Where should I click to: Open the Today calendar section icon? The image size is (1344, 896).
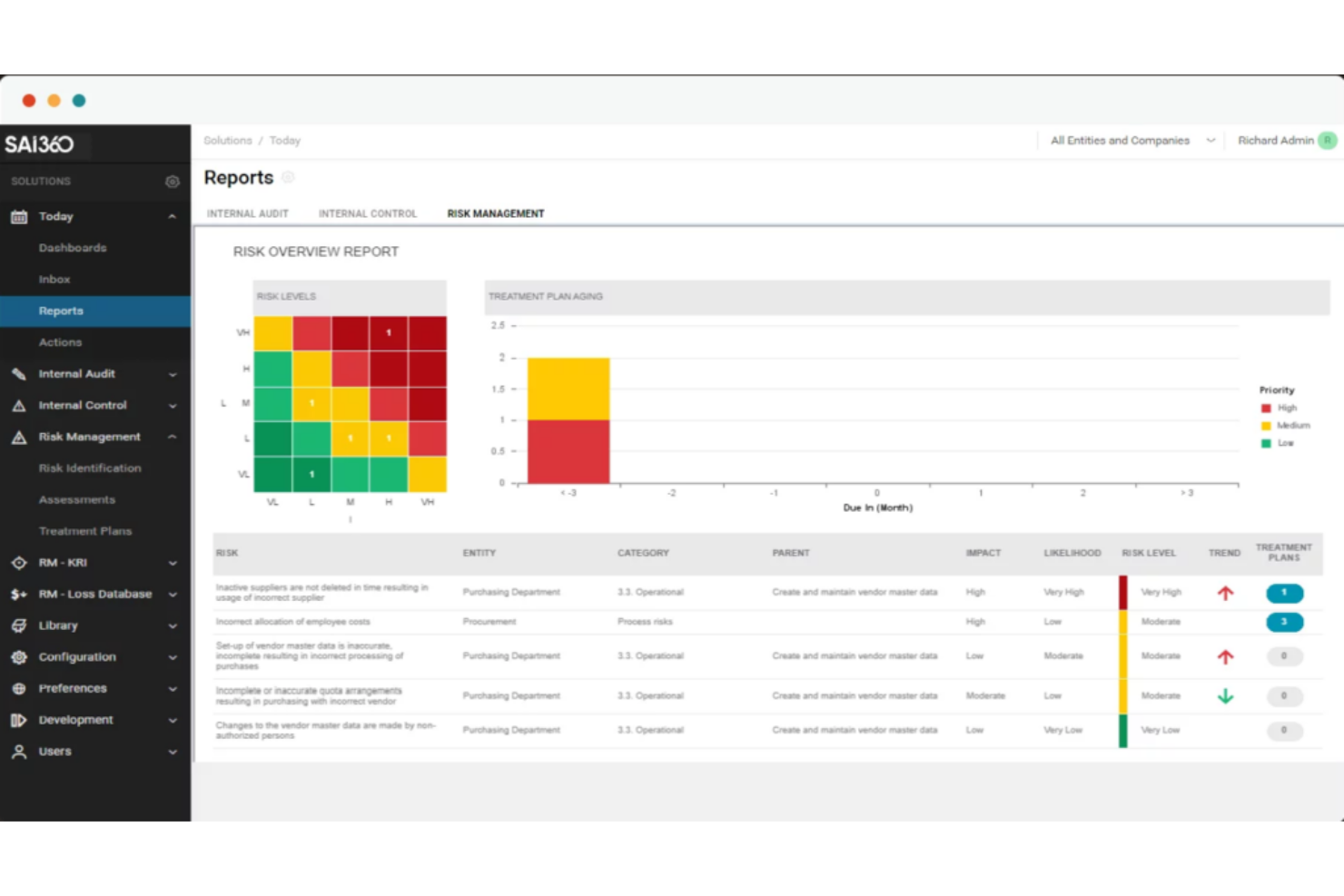pos(19,216)
